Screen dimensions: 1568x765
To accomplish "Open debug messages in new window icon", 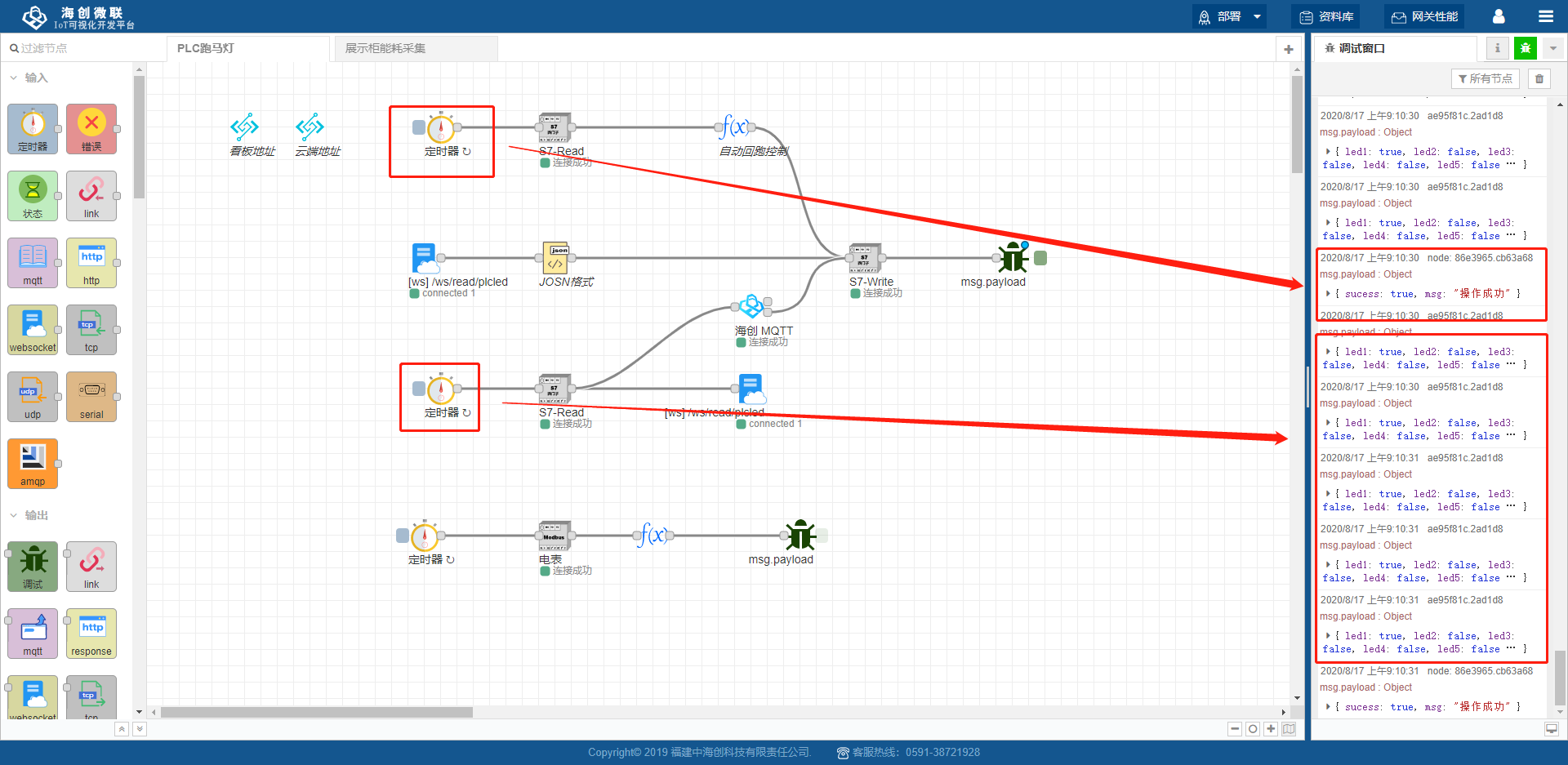I will [1552, 729].
